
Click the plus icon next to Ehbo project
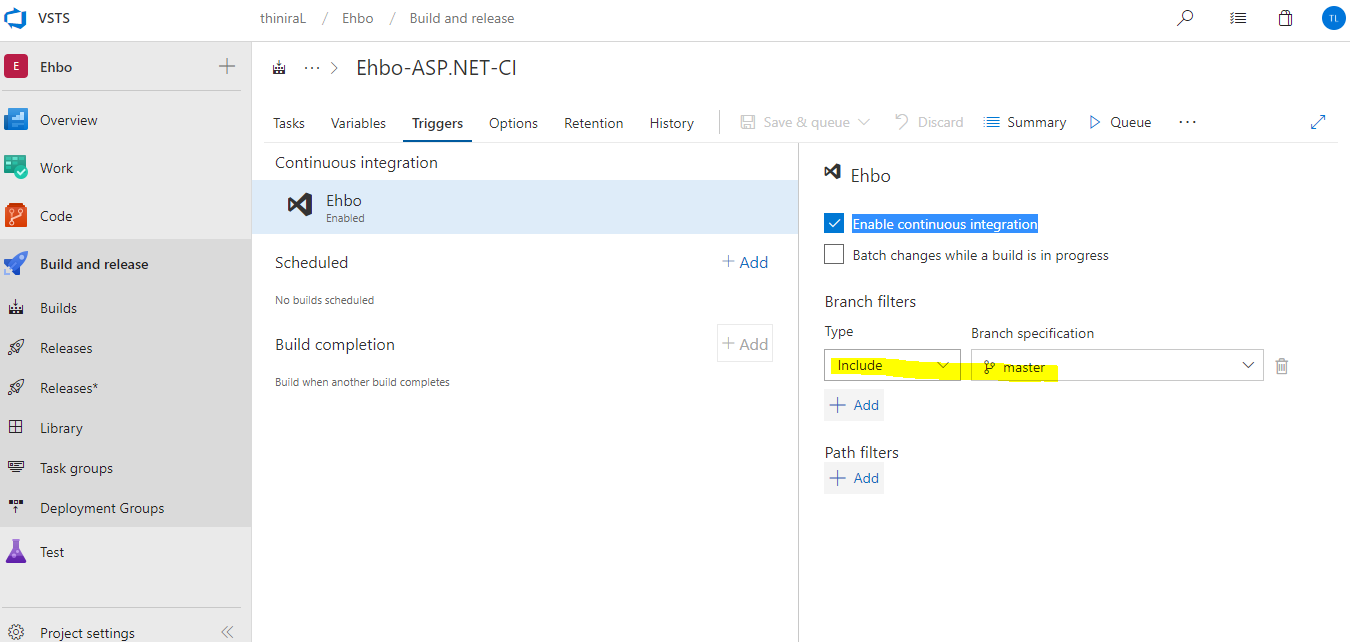click(227, 66)
